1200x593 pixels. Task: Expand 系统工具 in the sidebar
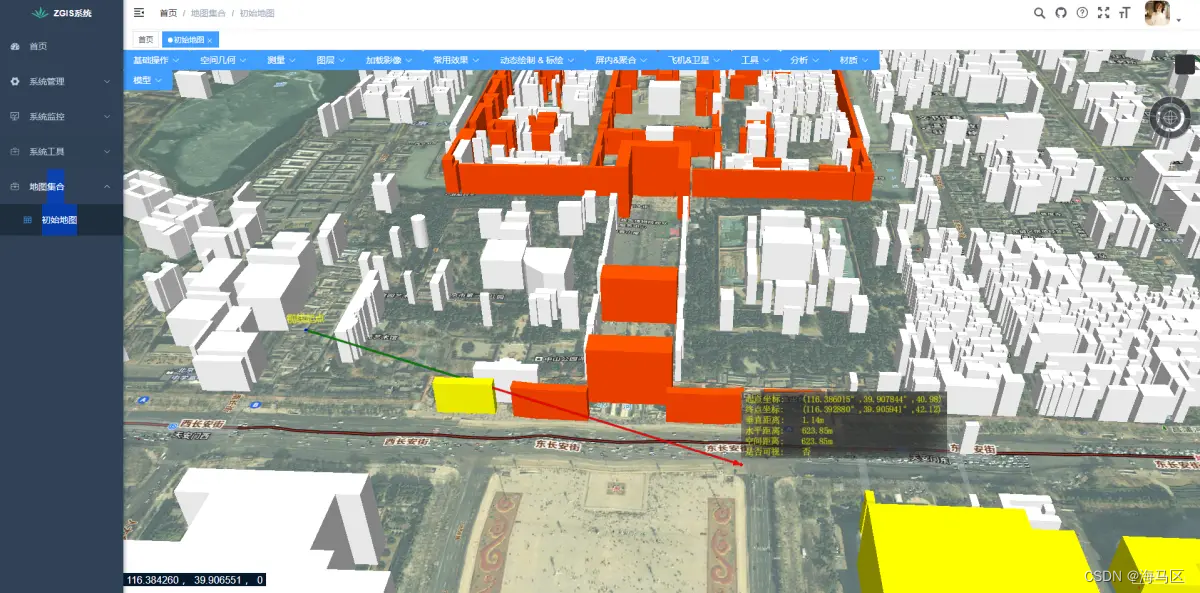point(61,152)
